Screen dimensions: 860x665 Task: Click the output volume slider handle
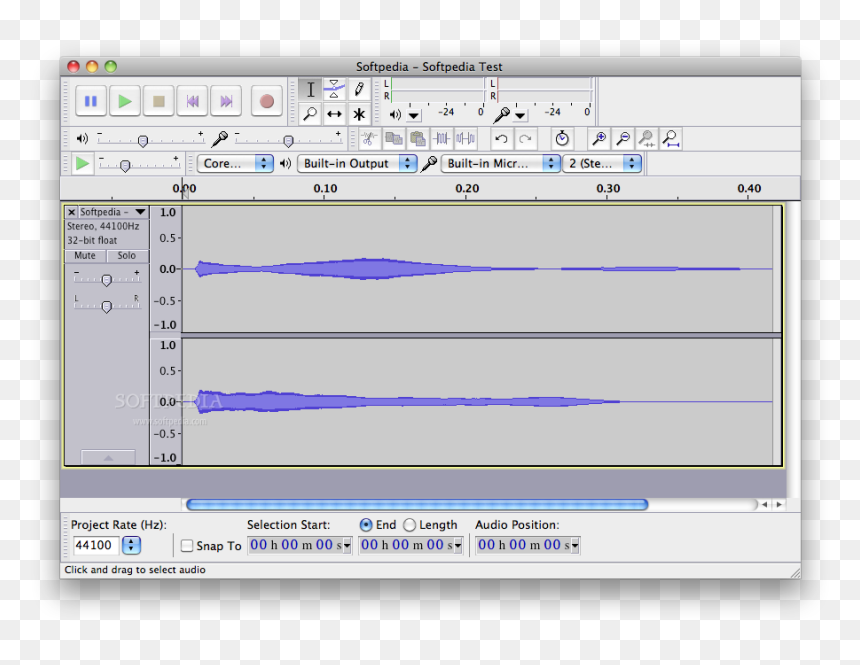(x=143, y=141)
